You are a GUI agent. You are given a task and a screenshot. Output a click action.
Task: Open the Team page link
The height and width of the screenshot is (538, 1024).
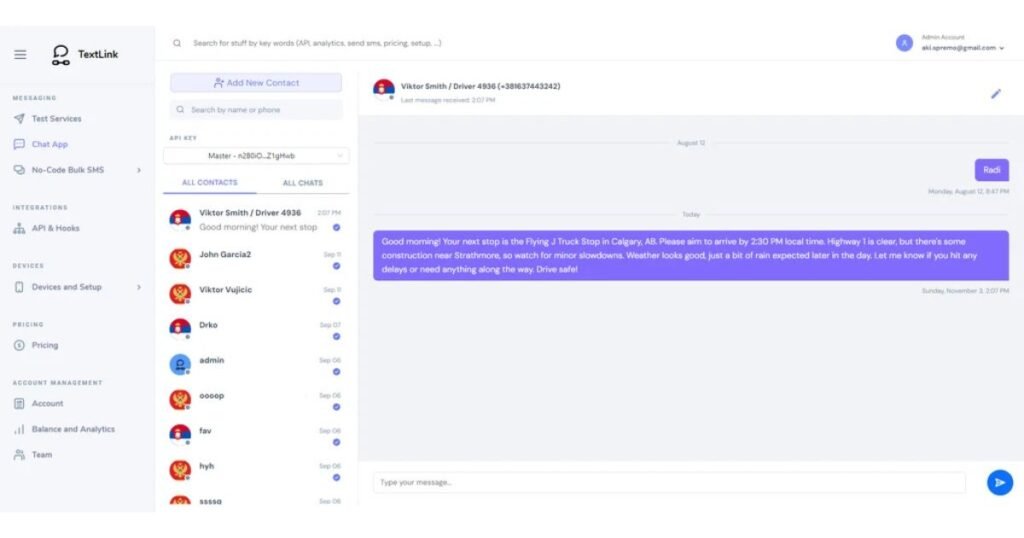click(x=42, y=454)
